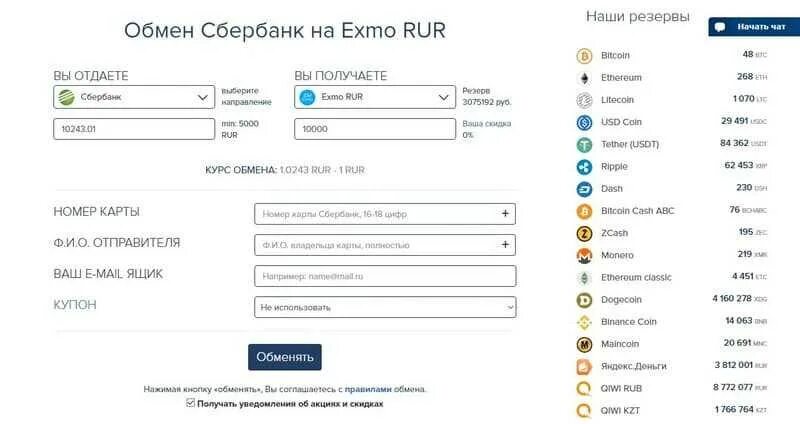The image size is (800, 424).
Task: Click the Bitcoin coin icon
Action: 584,56
